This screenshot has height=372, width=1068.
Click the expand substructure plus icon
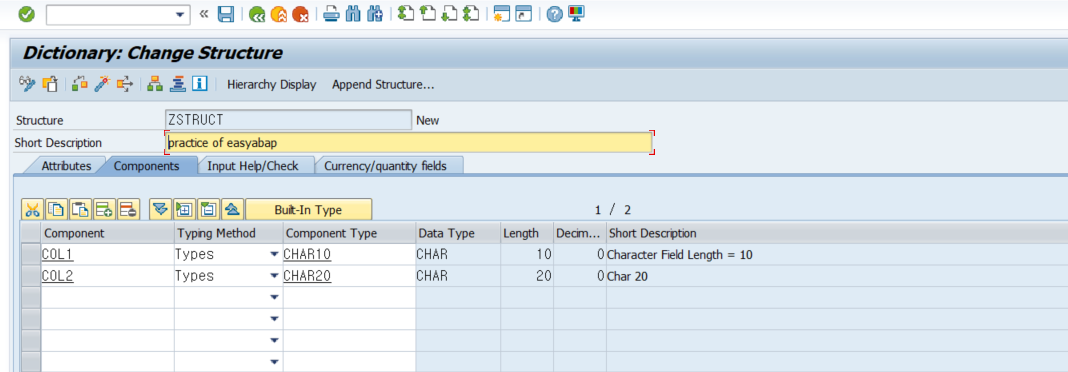pos(184,210)
